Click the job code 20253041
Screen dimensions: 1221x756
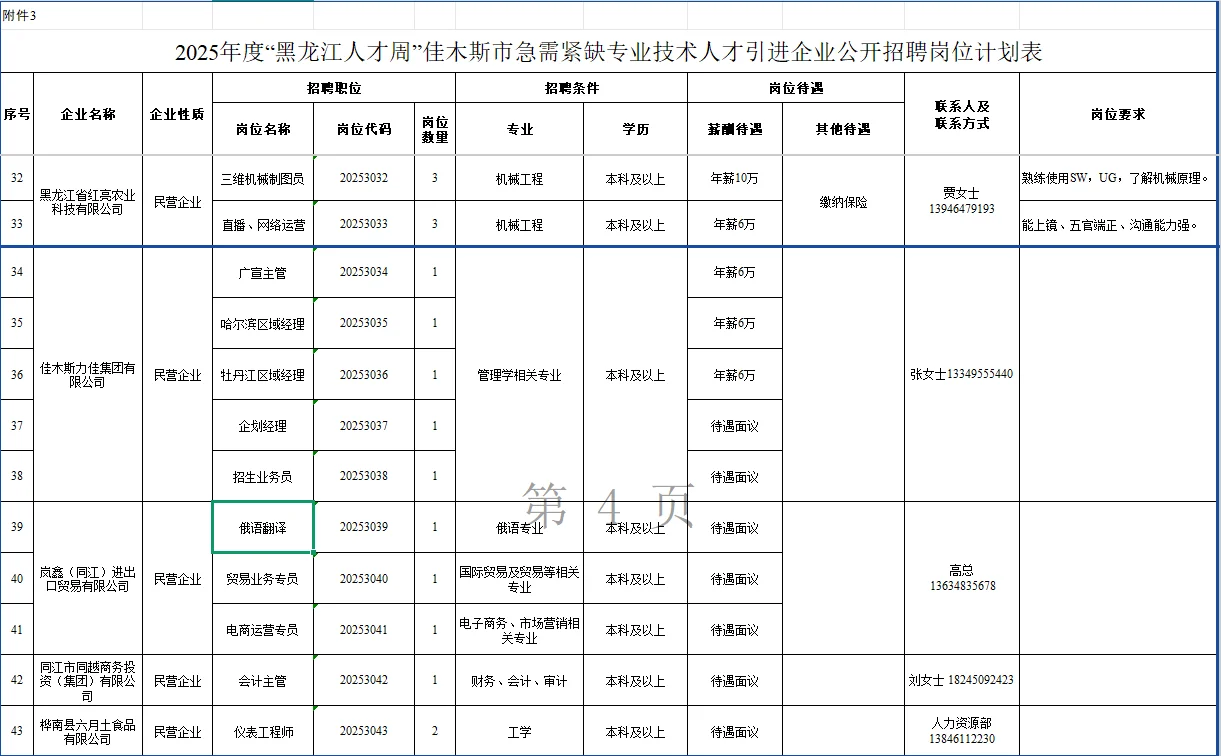[364, 629]
